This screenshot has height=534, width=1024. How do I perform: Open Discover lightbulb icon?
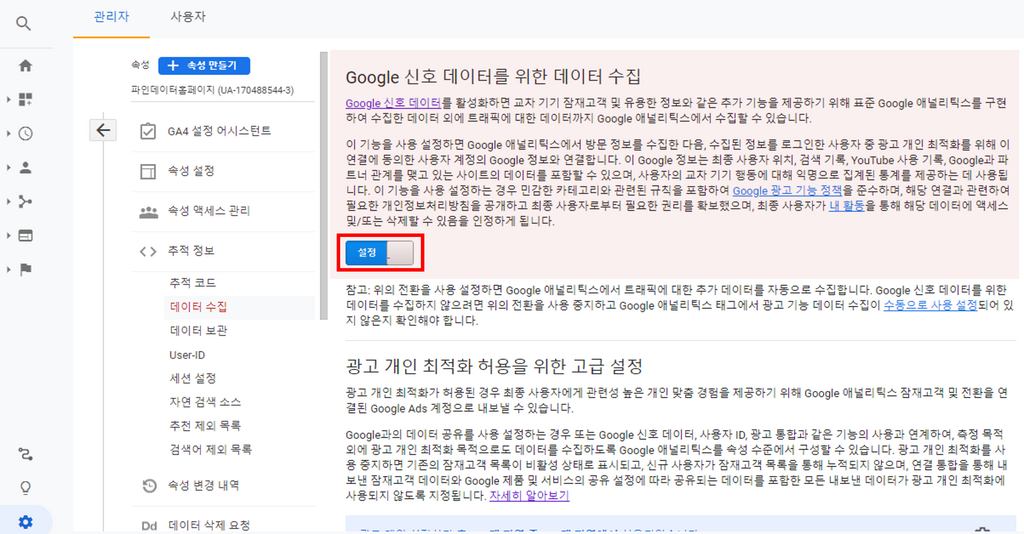(25, 488)
